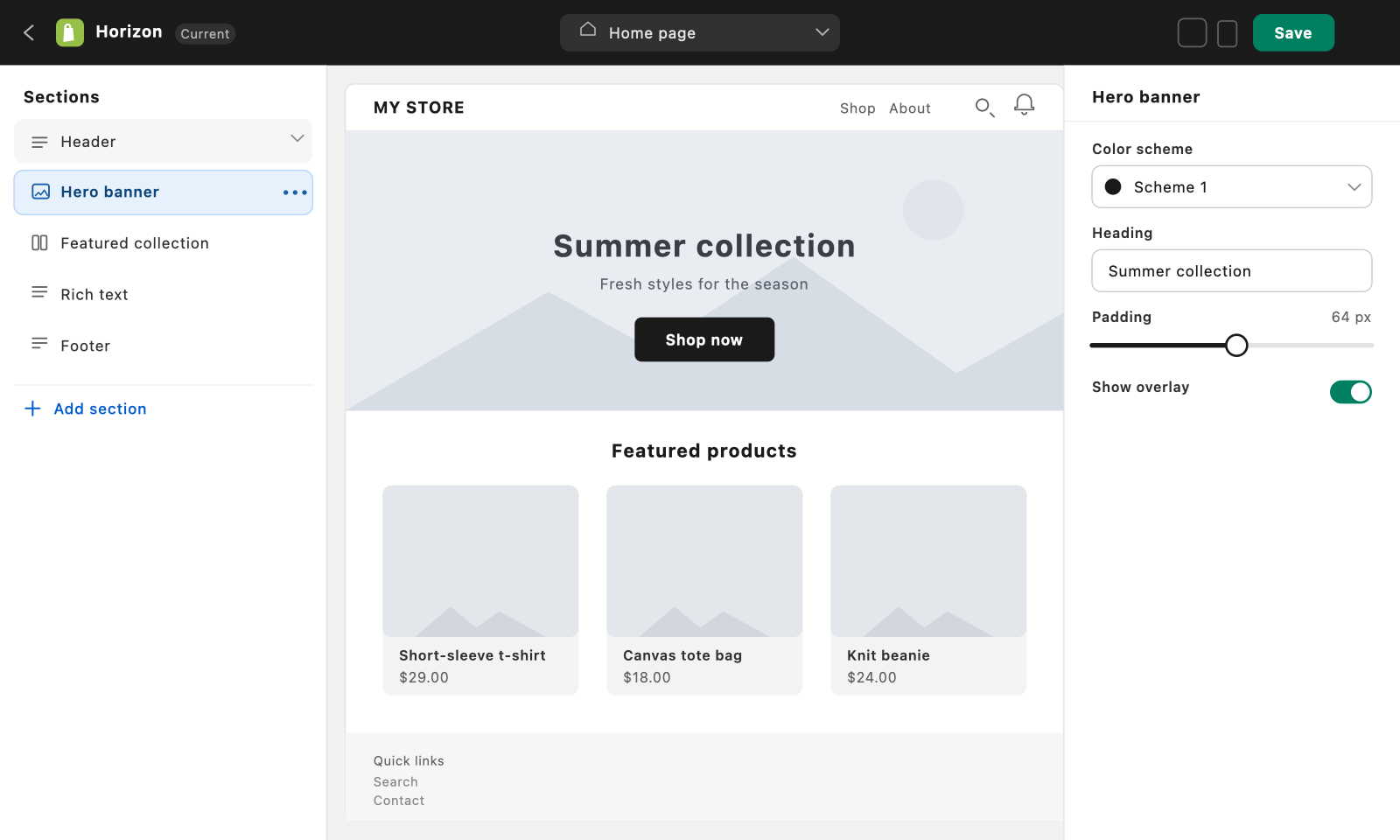Click the bell icon in store header
1400x840 pixels.
pyautogui.click(x=1024, y=105)
